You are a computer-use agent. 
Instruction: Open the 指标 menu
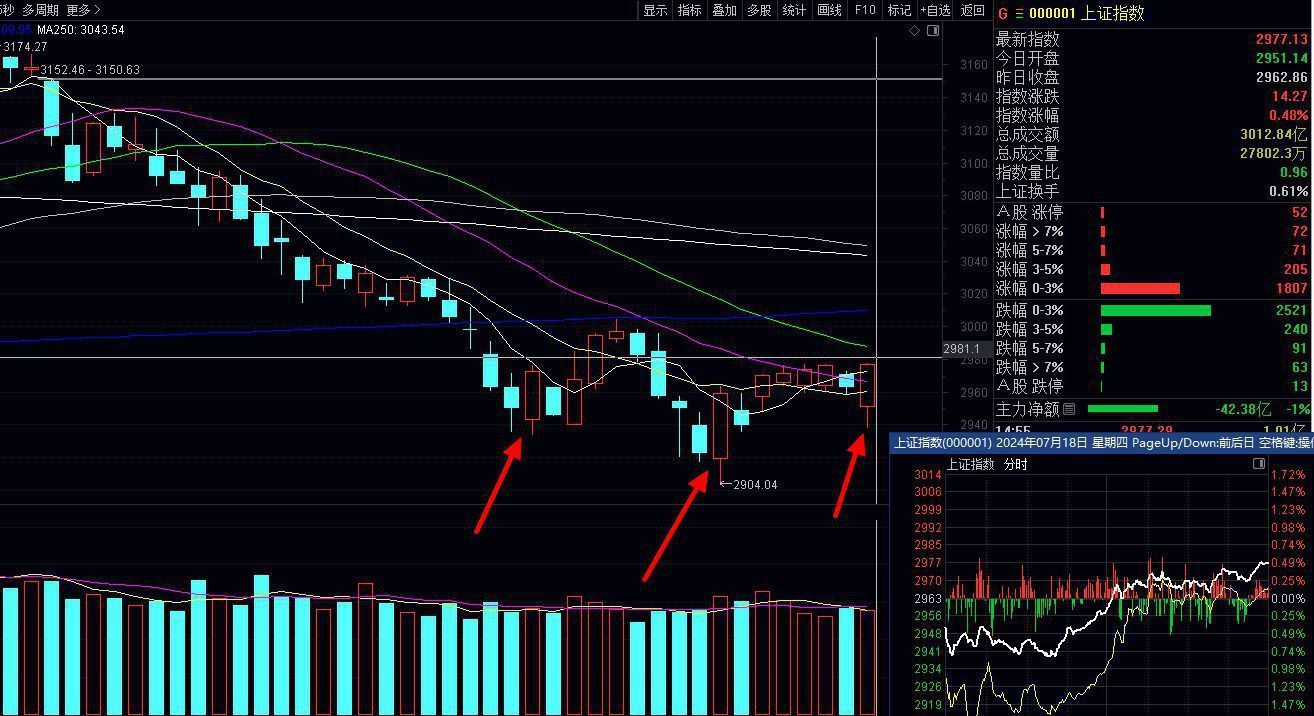(690, 10)
